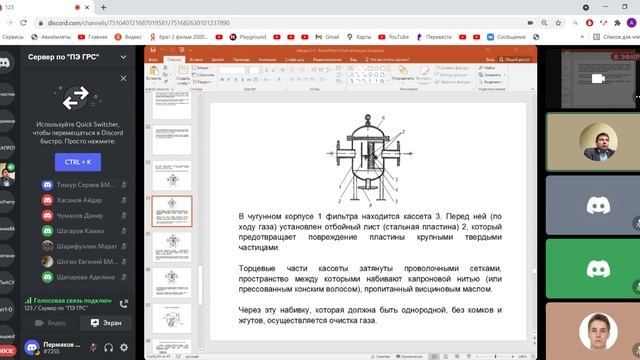Open the Перевести bookmark
Screen dimensions: 640x360
point(434,37)
